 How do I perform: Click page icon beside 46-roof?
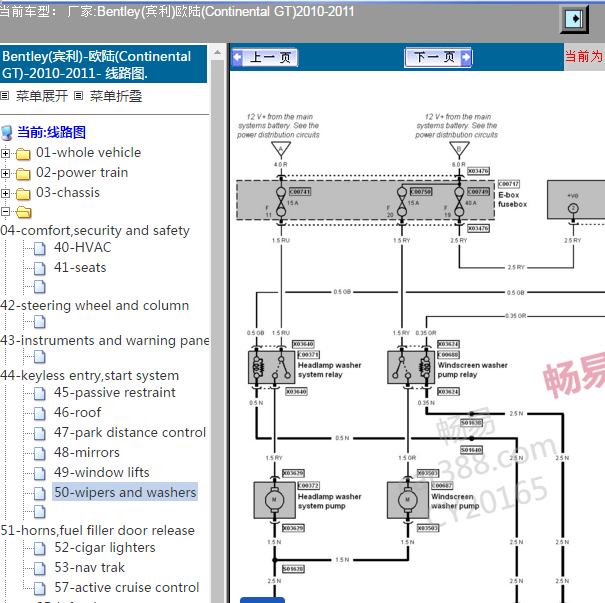[x=40, y=414]
